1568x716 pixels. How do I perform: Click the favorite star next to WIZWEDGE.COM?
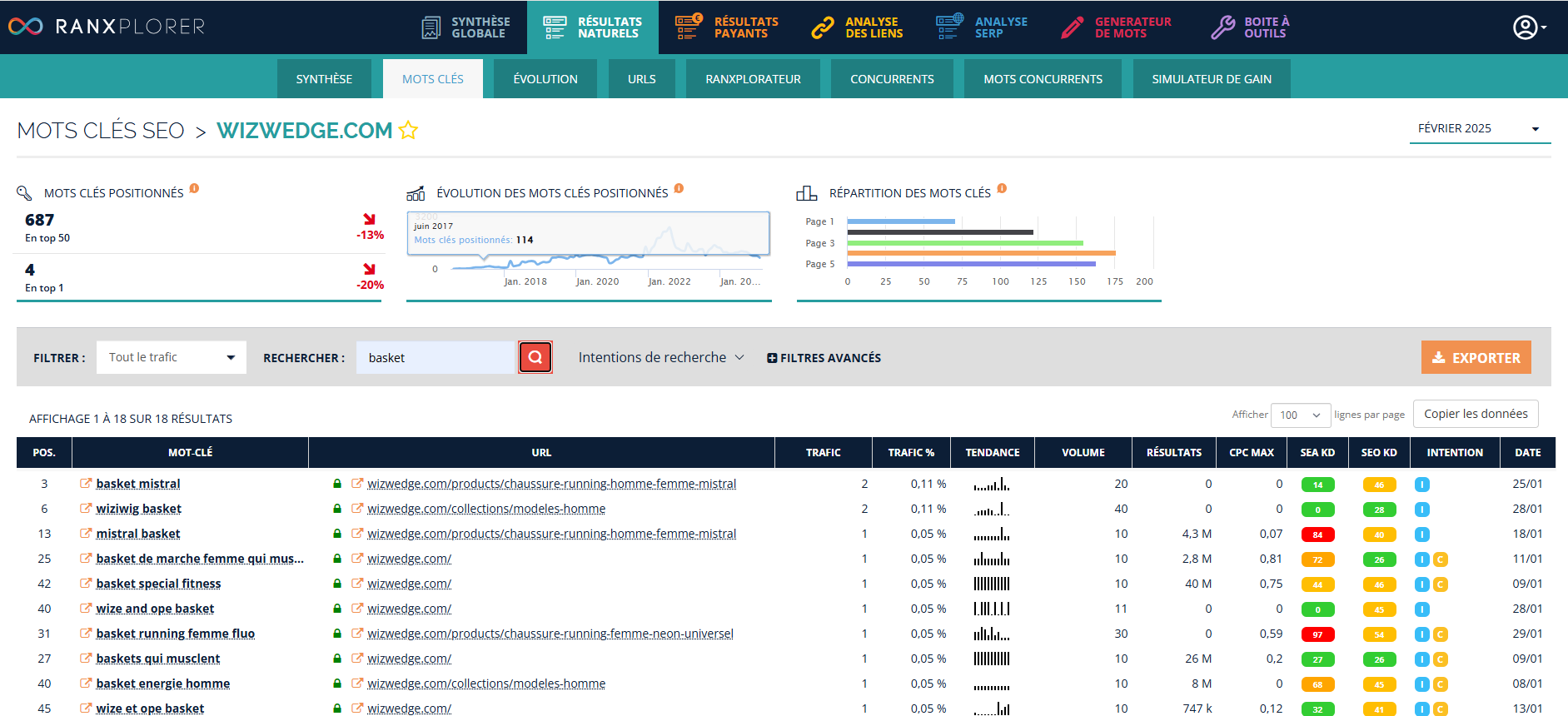click(x=408, y=131)
